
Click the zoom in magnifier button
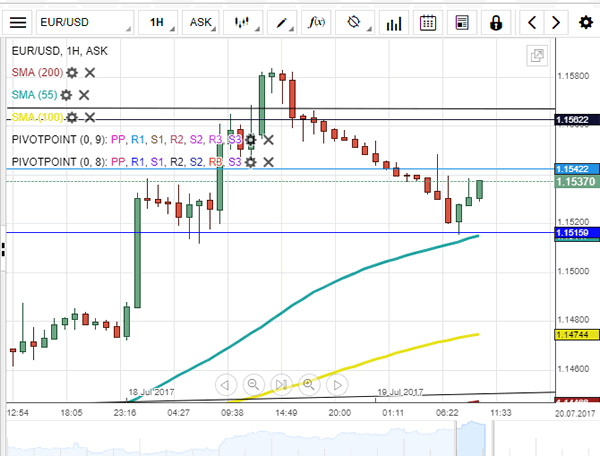tap(309, 385)
